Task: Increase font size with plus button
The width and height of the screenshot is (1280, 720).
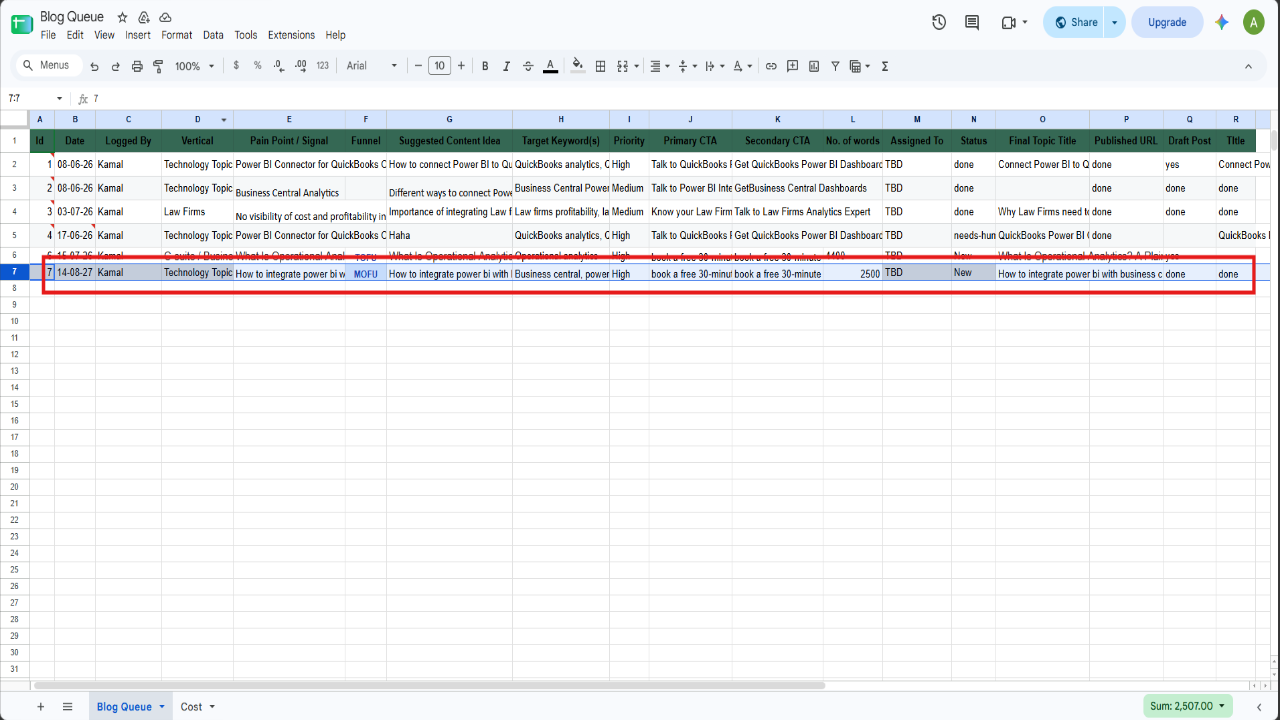Action: click(x=461, y=66)
